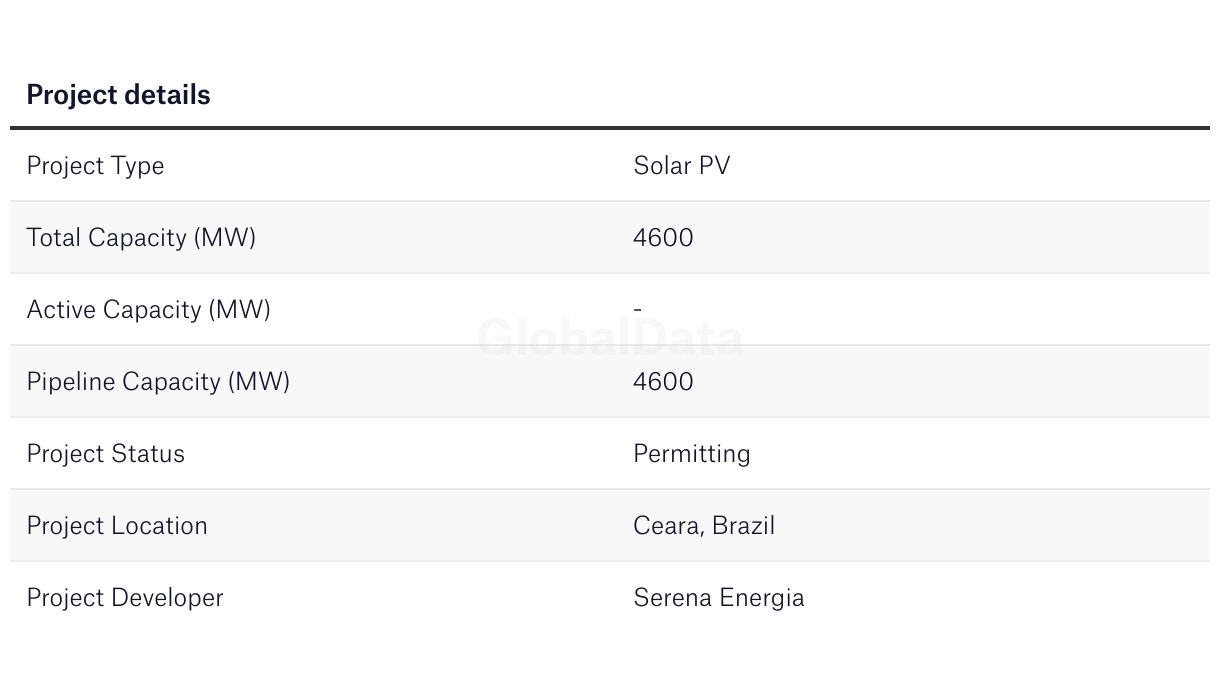
Task: Click the Ceara, Brazil location text
Action: pos(704,526)
